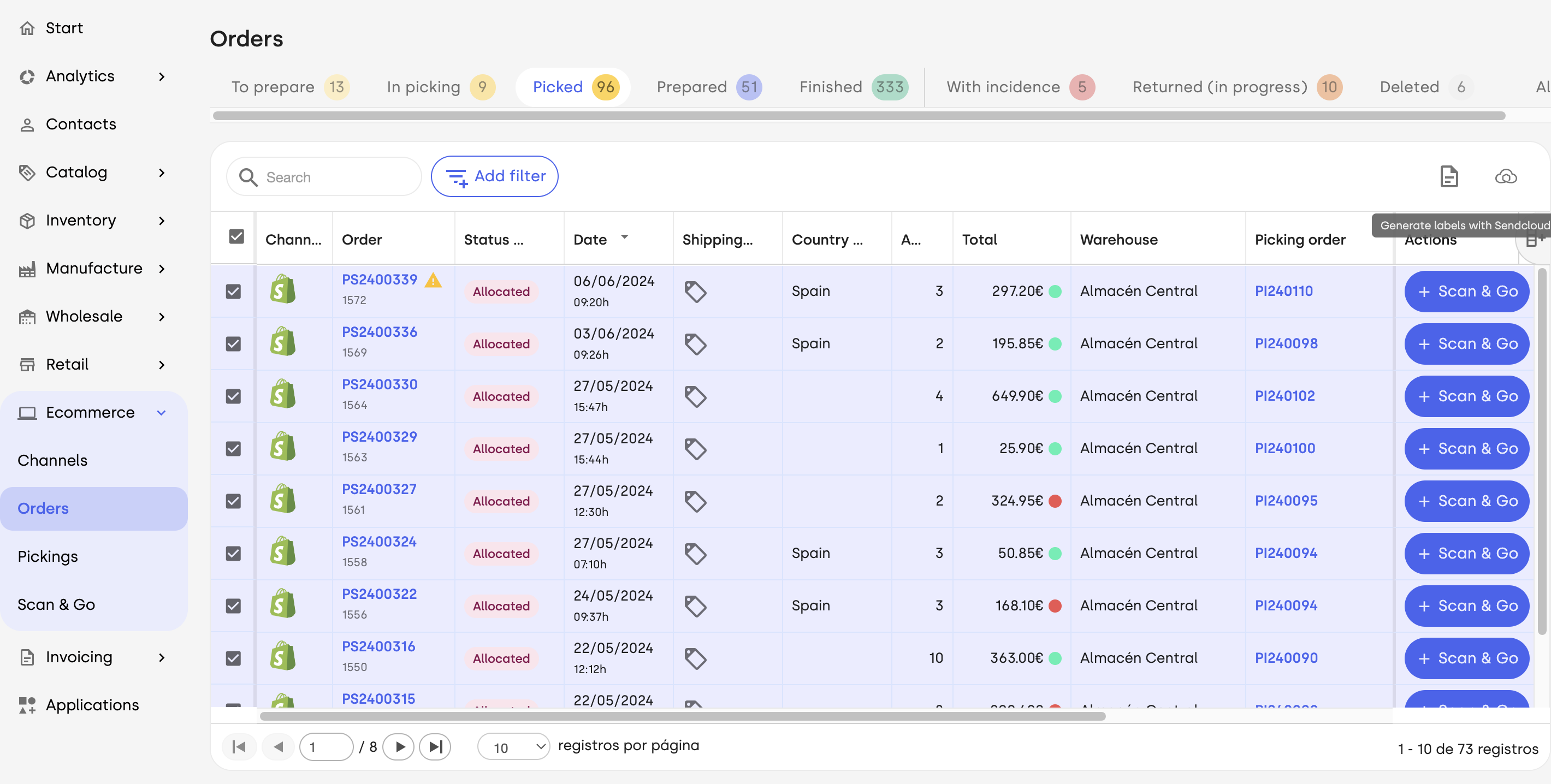Click the Catalog tag icon
The height and width of the screenshot is (784, 1551).
27,173
